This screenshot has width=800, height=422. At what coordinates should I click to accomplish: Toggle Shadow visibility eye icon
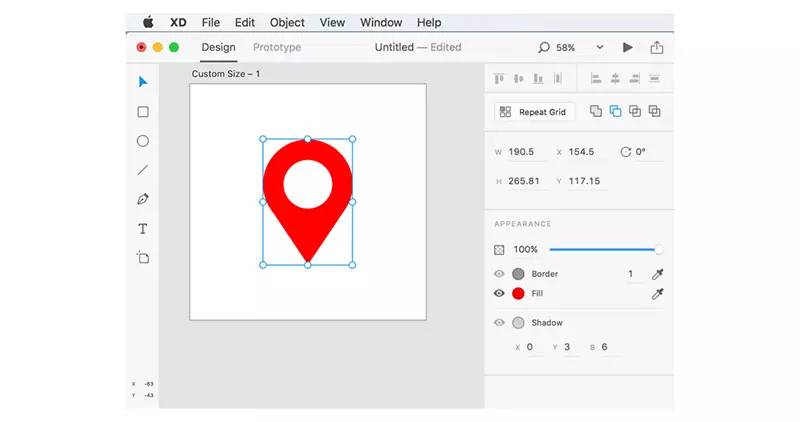pyautogui.click(x=499, y=323)
